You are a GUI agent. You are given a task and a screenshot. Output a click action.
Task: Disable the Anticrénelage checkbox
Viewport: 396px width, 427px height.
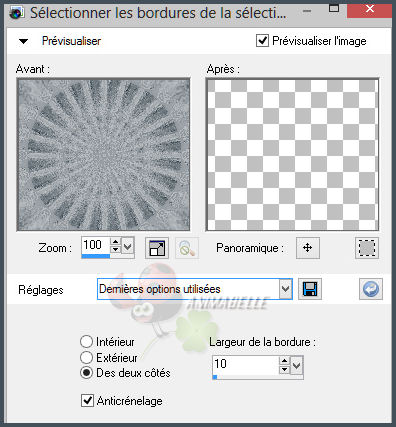pyautogui.click(x=87, y=400)
